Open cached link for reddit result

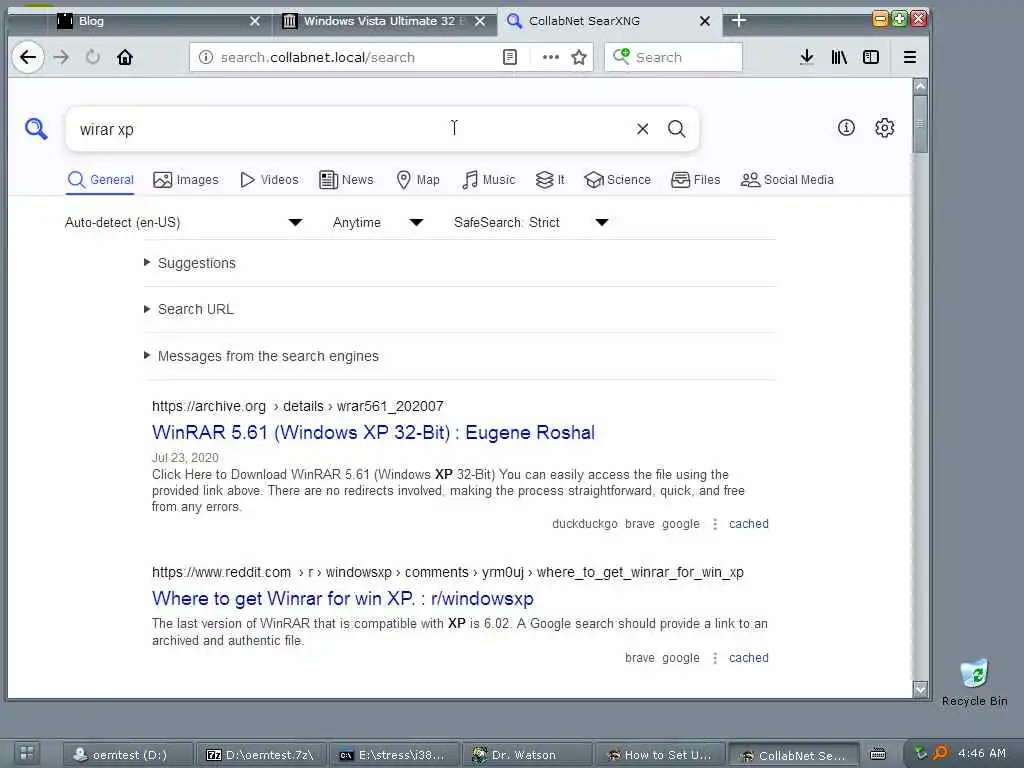pyautogui.click(x=748, y=658)
